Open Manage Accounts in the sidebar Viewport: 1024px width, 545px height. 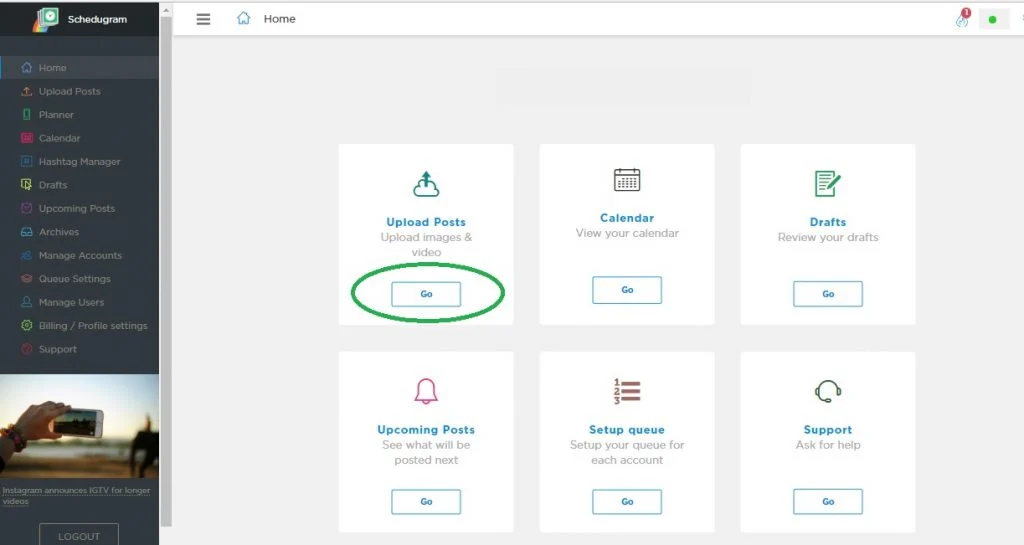click(80, 255)
